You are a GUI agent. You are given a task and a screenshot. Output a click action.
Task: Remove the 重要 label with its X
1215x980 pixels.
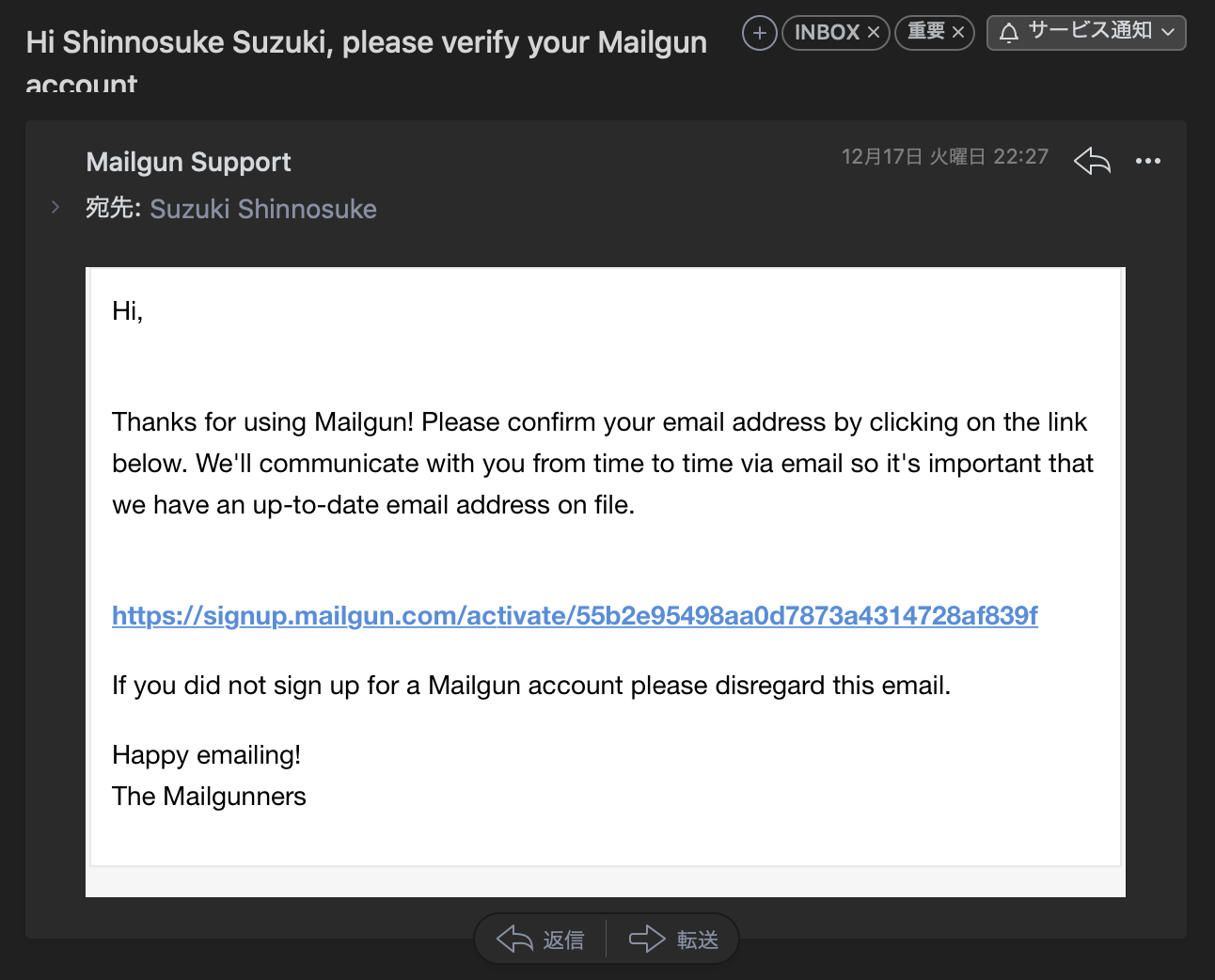coord(958,33)
